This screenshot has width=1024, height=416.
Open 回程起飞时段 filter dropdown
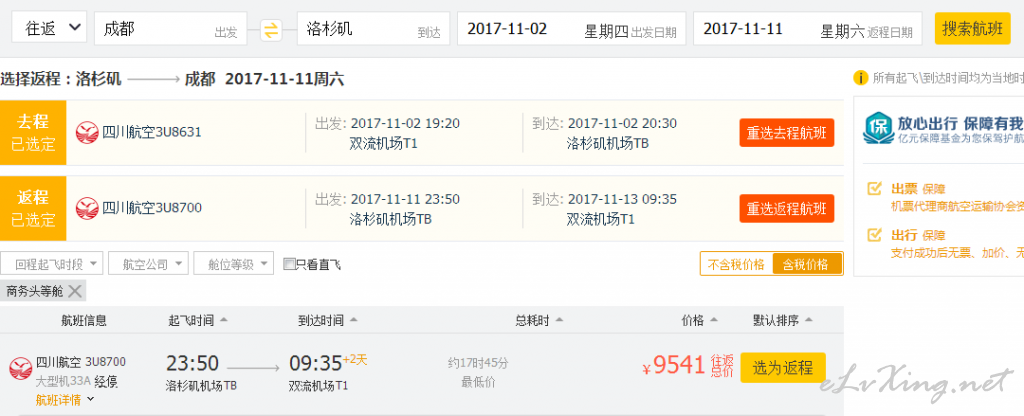52,264
